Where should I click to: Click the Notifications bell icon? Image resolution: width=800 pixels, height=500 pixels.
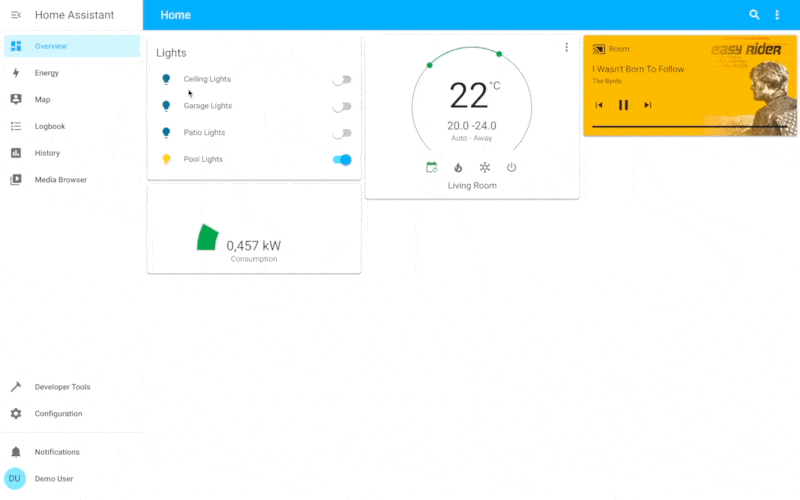point(16,452)
